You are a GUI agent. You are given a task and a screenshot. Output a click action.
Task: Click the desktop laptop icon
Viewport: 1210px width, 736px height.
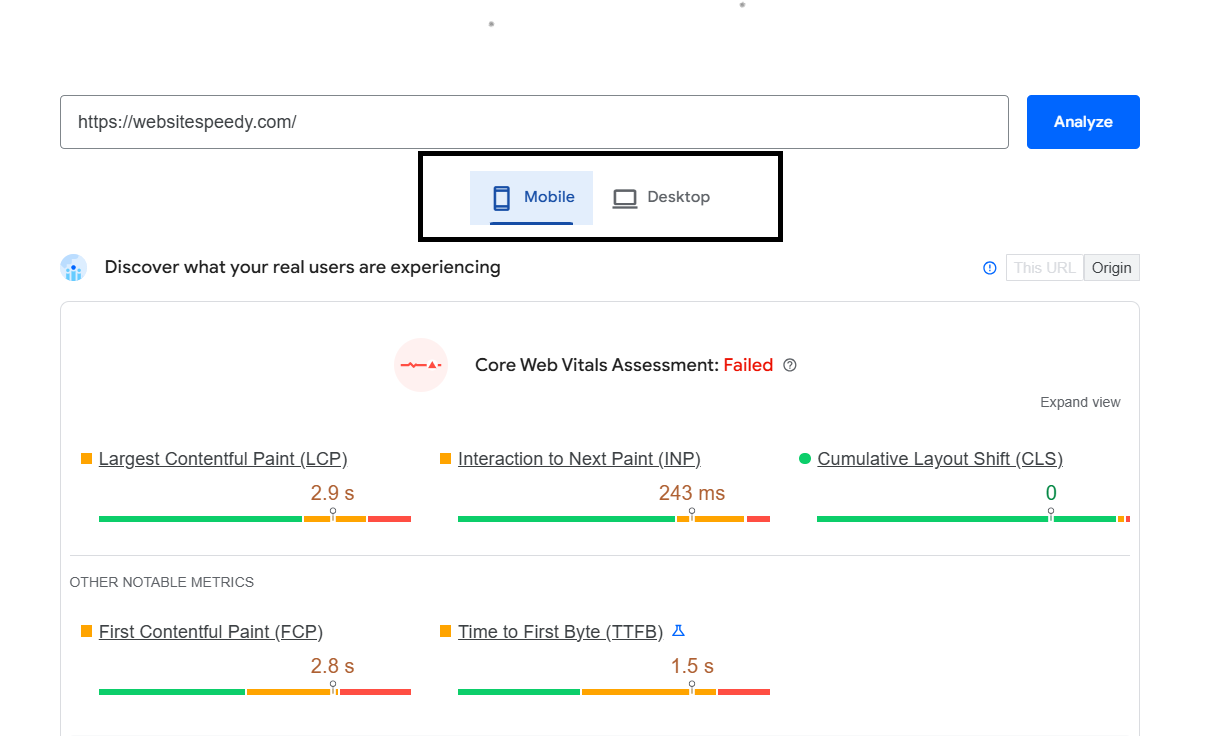click(x=625, y=198)
